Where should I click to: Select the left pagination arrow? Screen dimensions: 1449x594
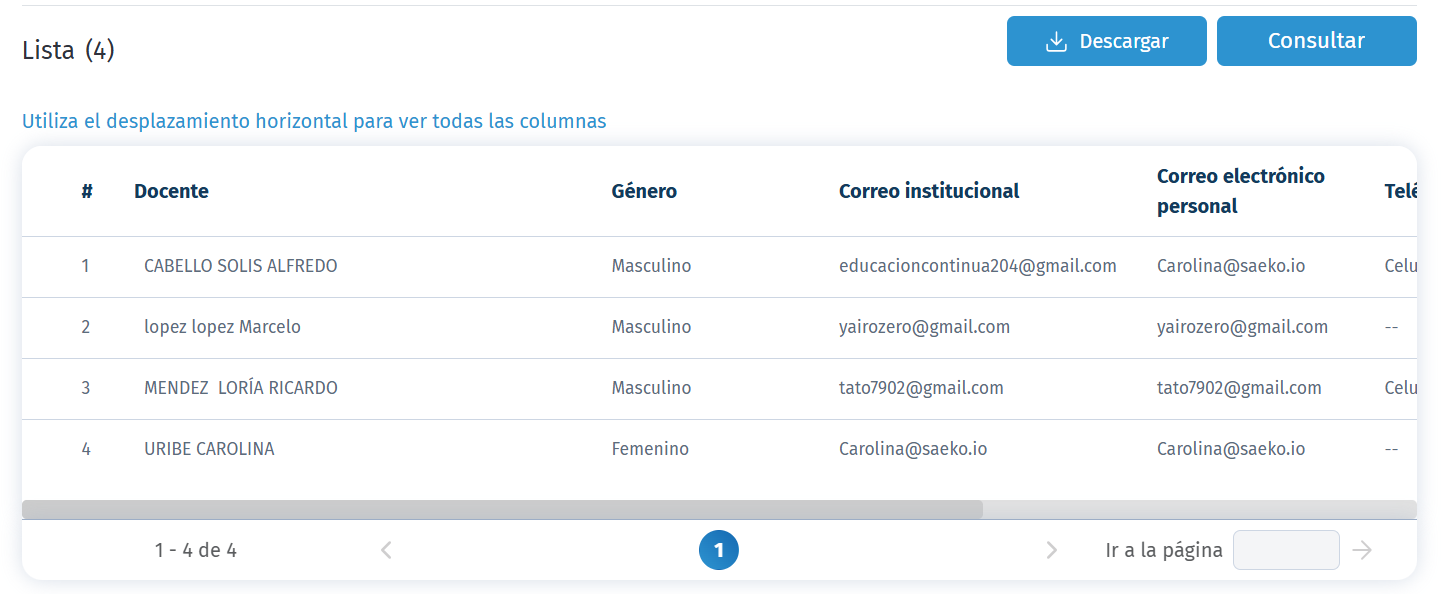click(385, 549)
